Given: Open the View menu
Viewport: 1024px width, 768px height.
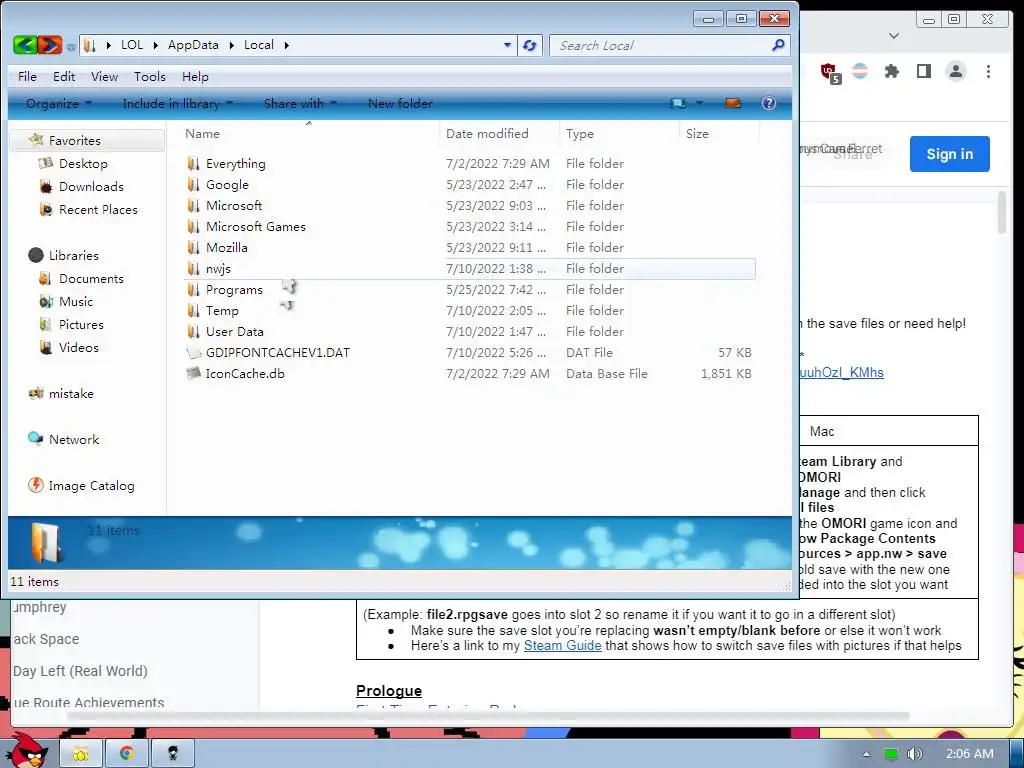Looking at the screenshot, I should [104, 76].
